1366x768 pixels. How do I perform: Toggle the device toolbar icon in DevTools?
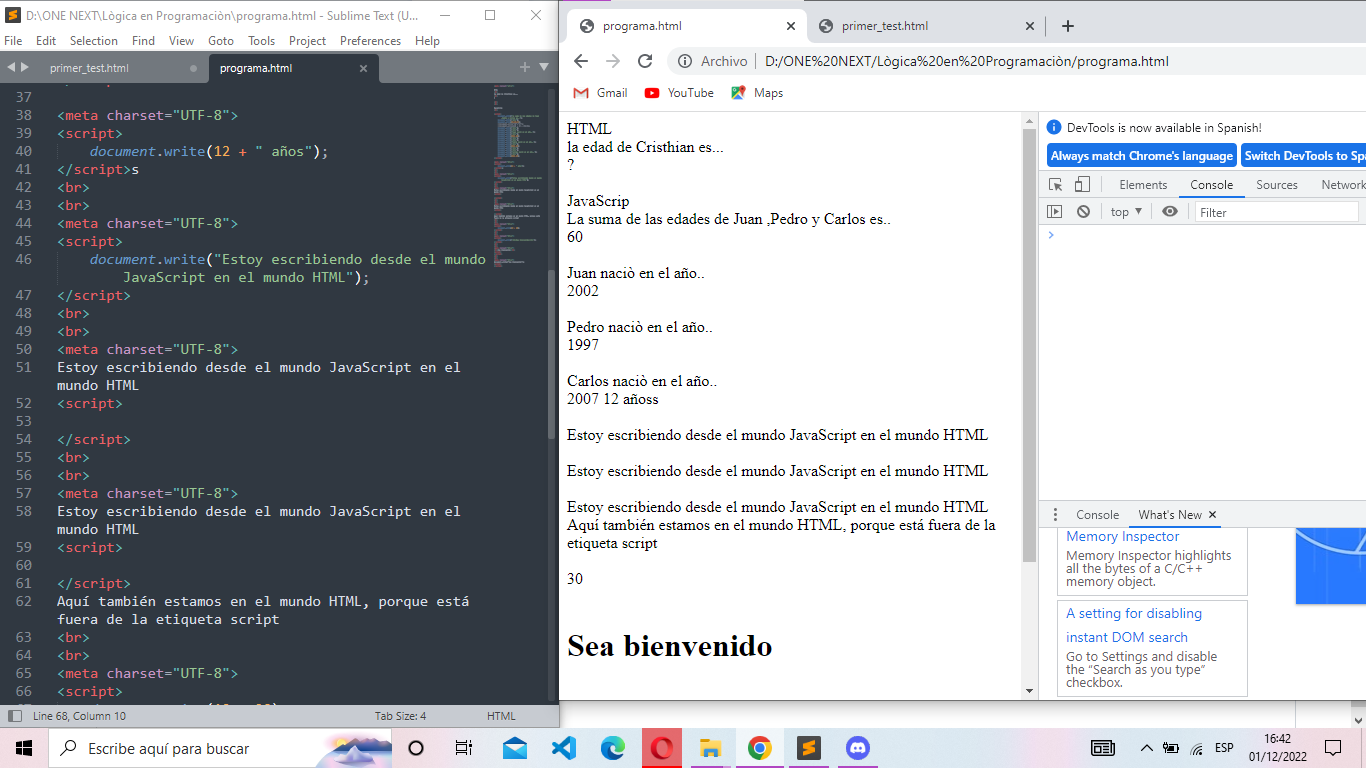[1082, 185]
